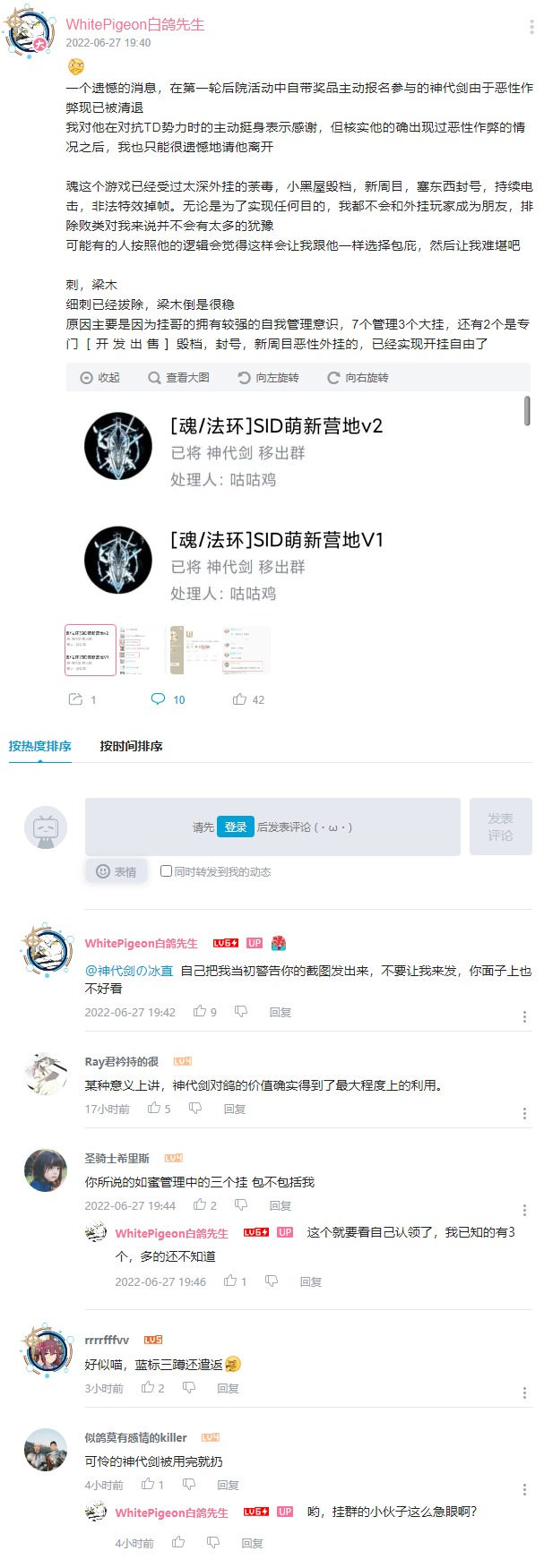Click 查看大图 to view full image
Image resolution: width=544 pixels, height=1568 pixels.
pyautogui.click(x=179, y=378)
